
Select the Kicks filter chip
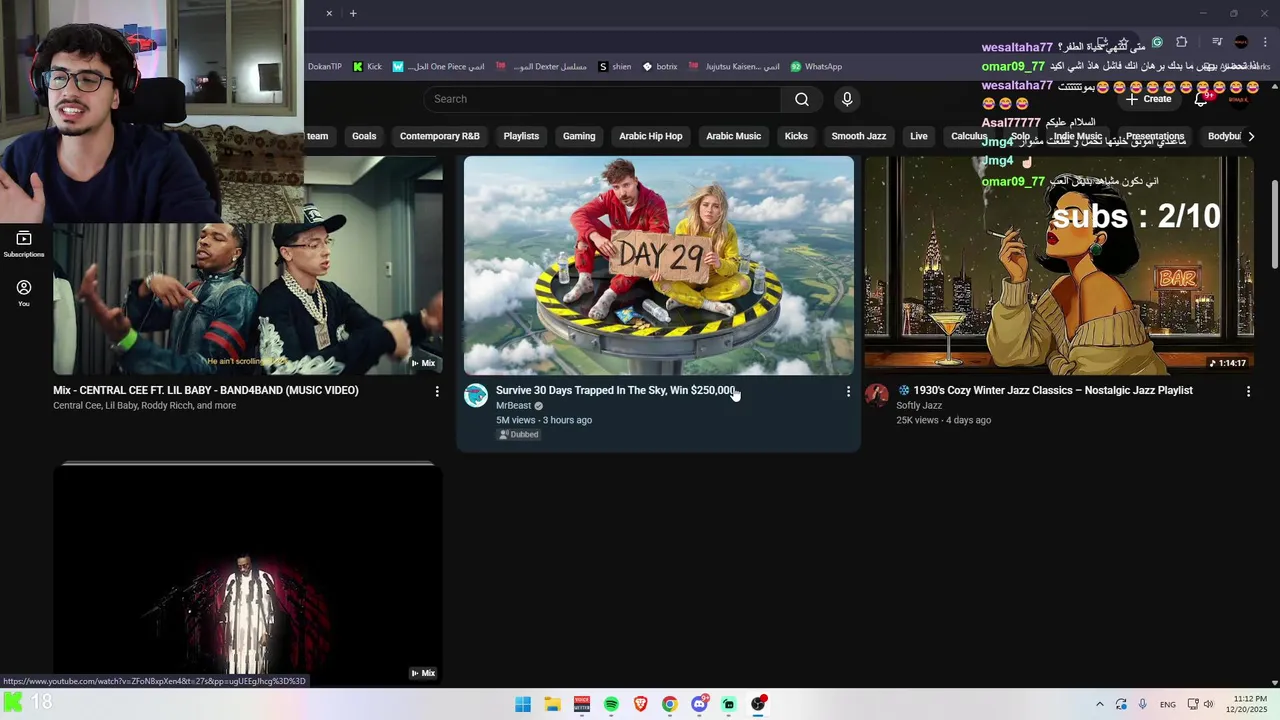[x=796, y=136]
